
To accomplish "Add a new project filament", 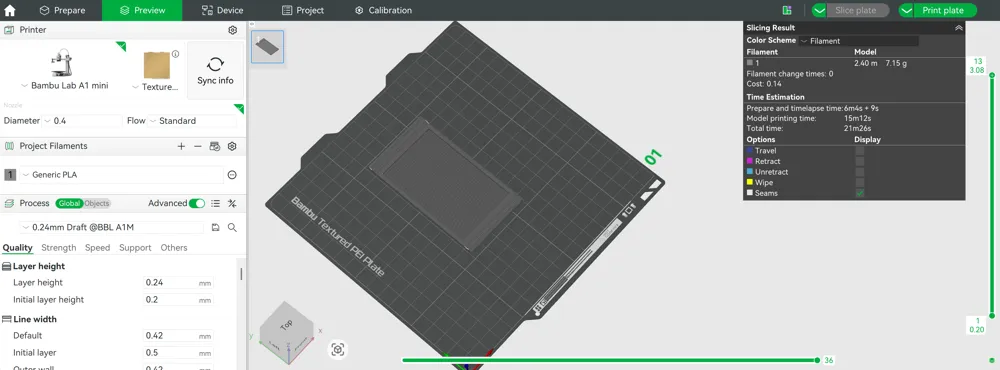I will coord(181,146).
